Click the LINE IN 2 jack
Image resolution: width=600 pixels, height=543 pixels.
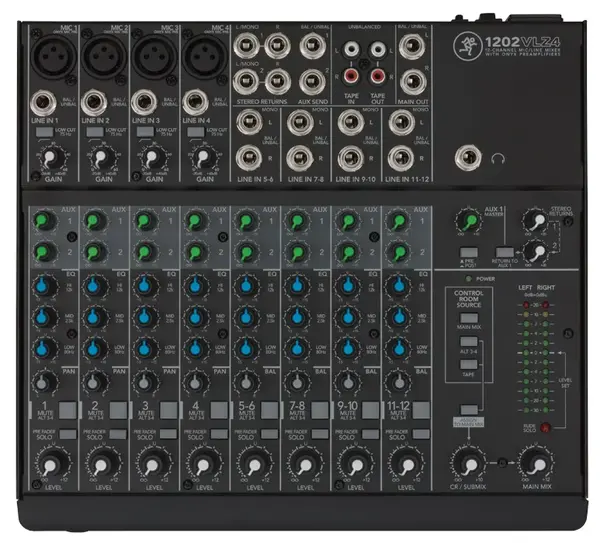tap(94, 103)
